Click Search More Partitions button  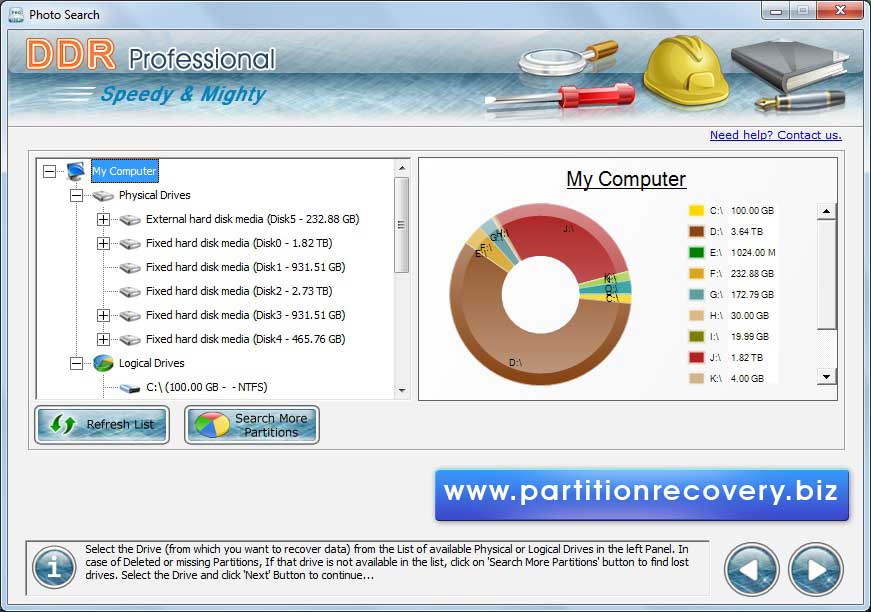coord(252,425)
